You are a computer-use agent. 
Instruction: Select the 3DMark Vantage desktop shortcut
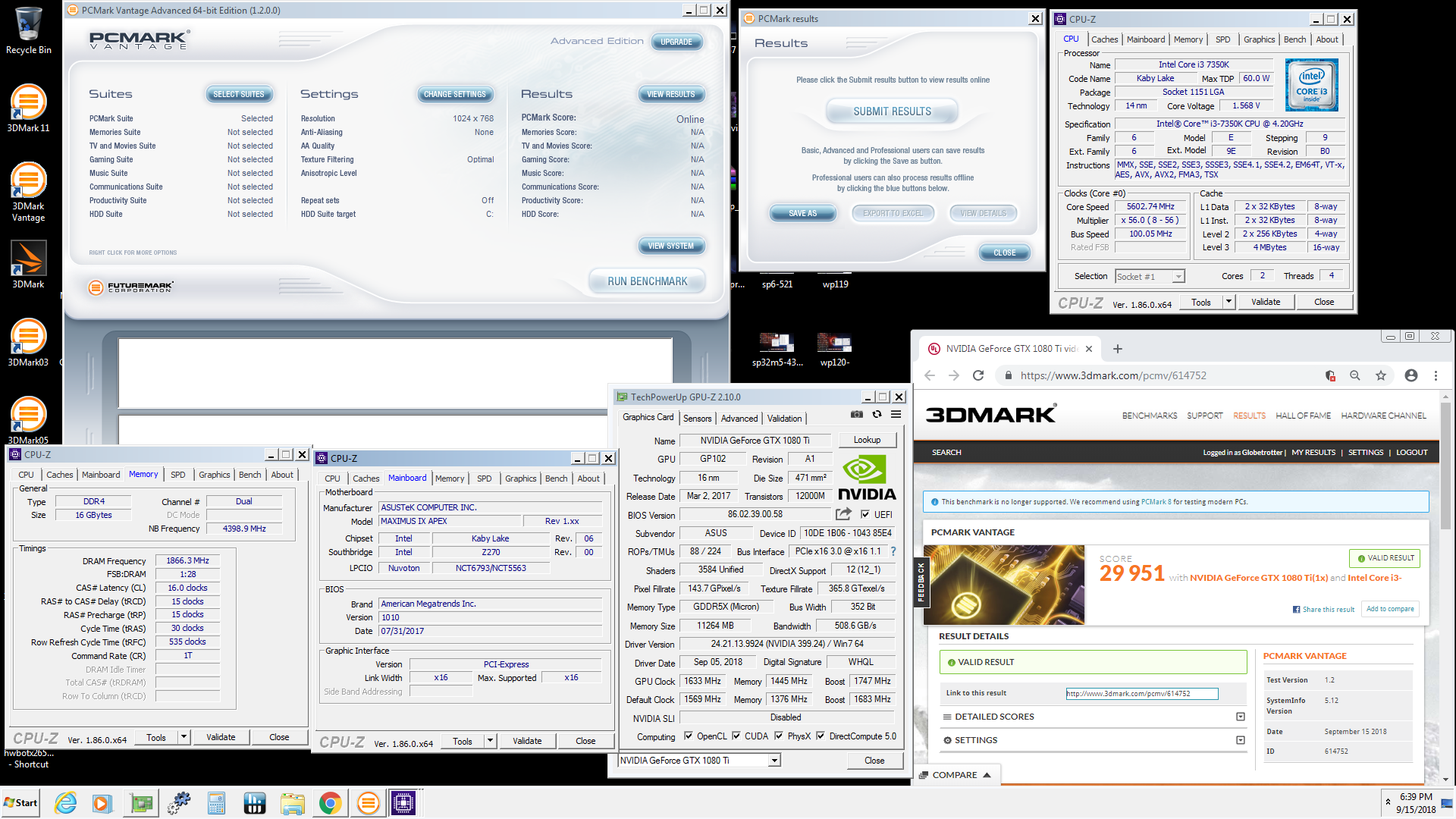coord(29,191)
